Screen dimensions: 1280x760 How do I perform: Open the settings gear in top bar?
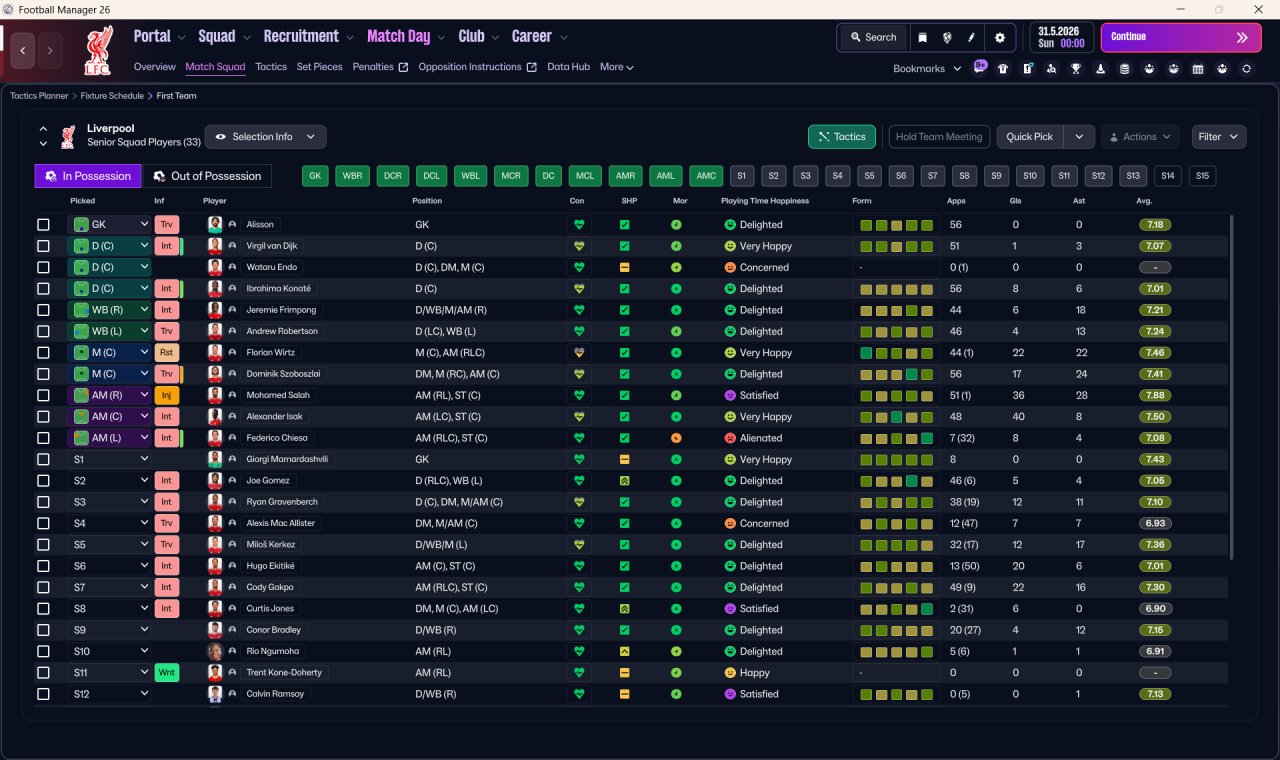[x=1000, y=38]
